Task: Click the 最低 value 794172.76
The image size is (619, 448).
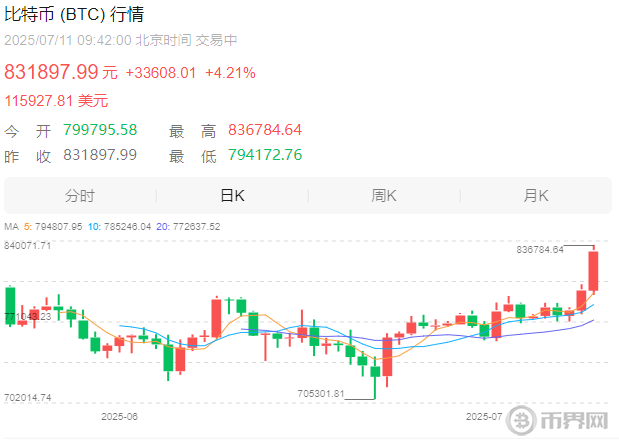Action: tap(265, 155)
